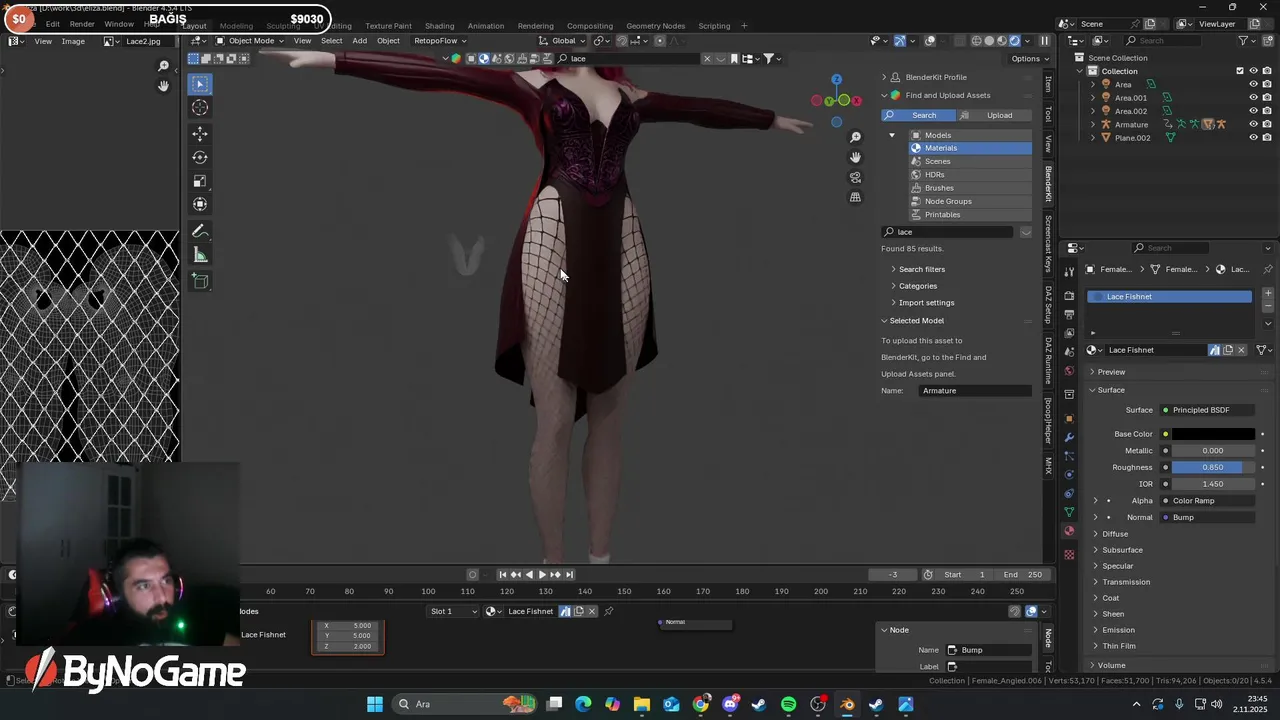Switch to the Animation workspace tab
Viewport: 1280px width, 720px height.
point(486,26)
